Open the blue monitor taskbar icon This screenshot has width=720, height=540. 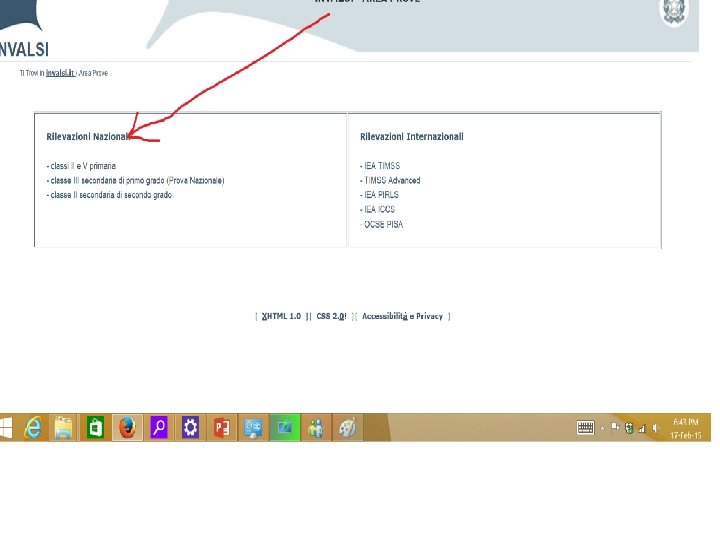(253, 428)
